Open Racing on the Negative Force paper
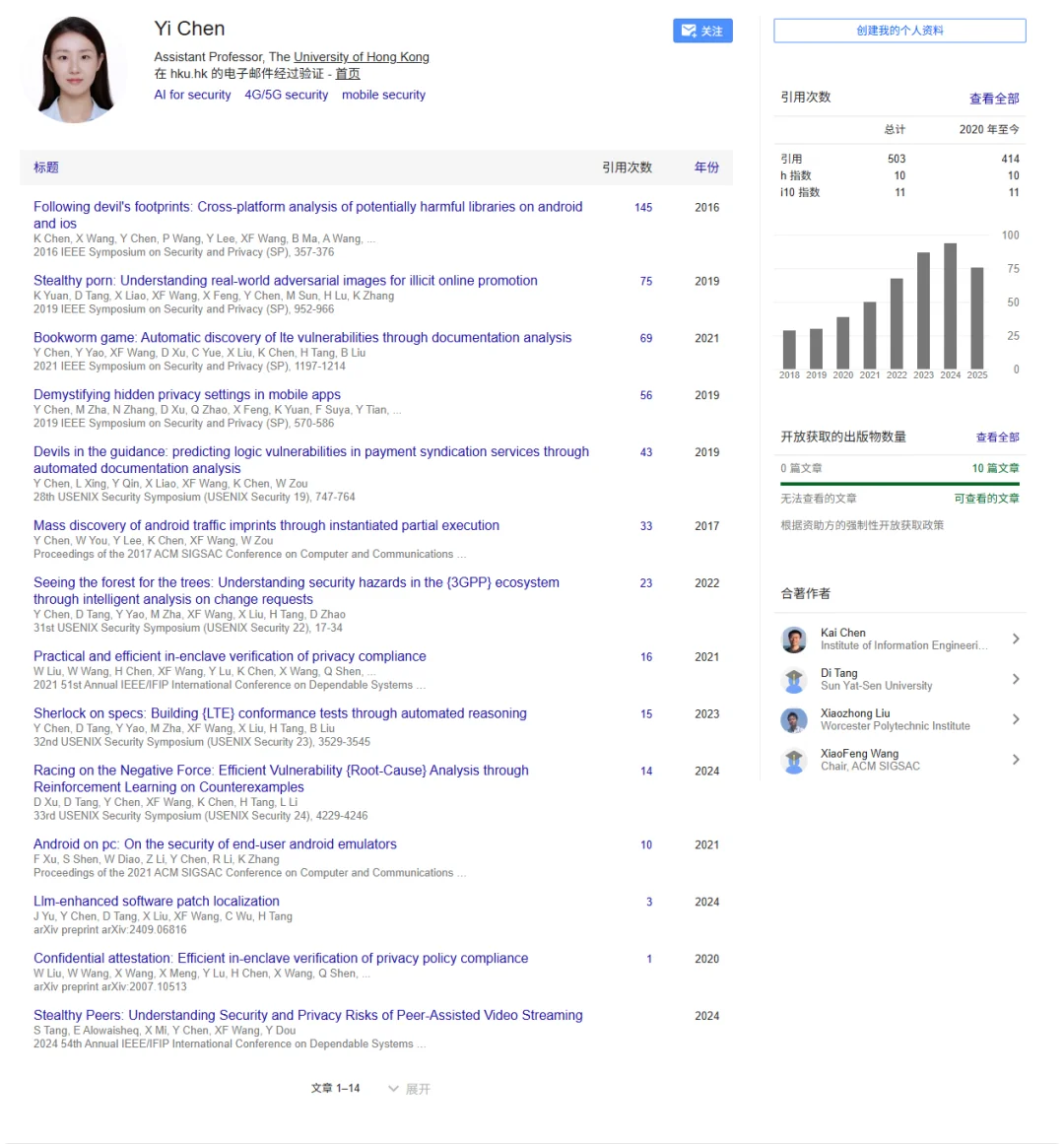 [281, 778]
